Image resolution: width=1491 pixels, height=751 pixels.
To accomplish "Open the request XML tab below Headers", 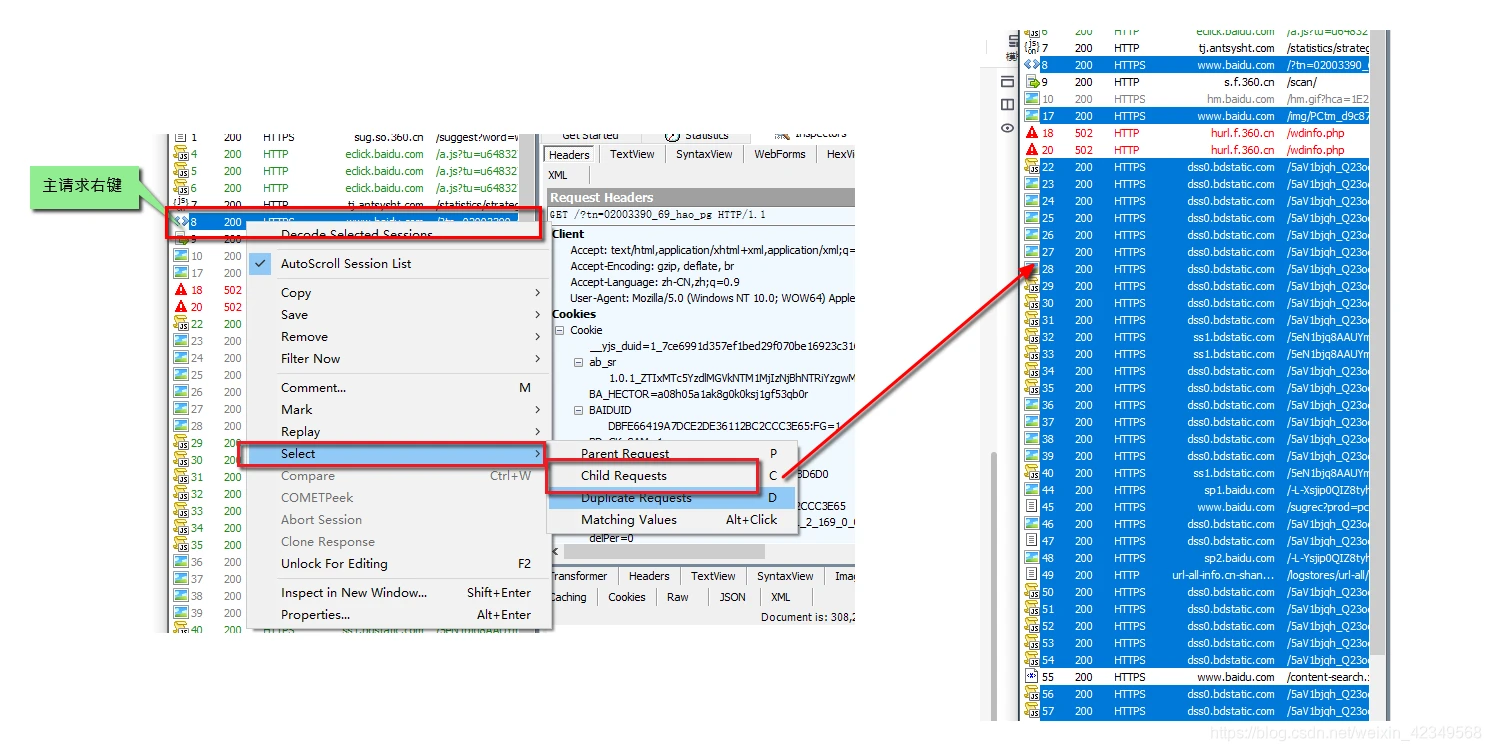I will [x=558, y=175].
